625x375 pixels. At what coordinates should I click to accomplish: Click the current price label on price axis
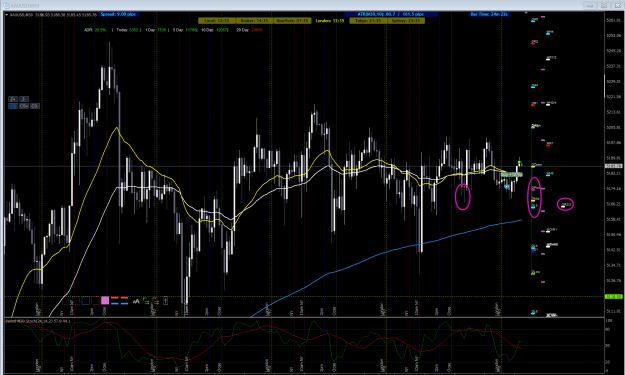613,166
